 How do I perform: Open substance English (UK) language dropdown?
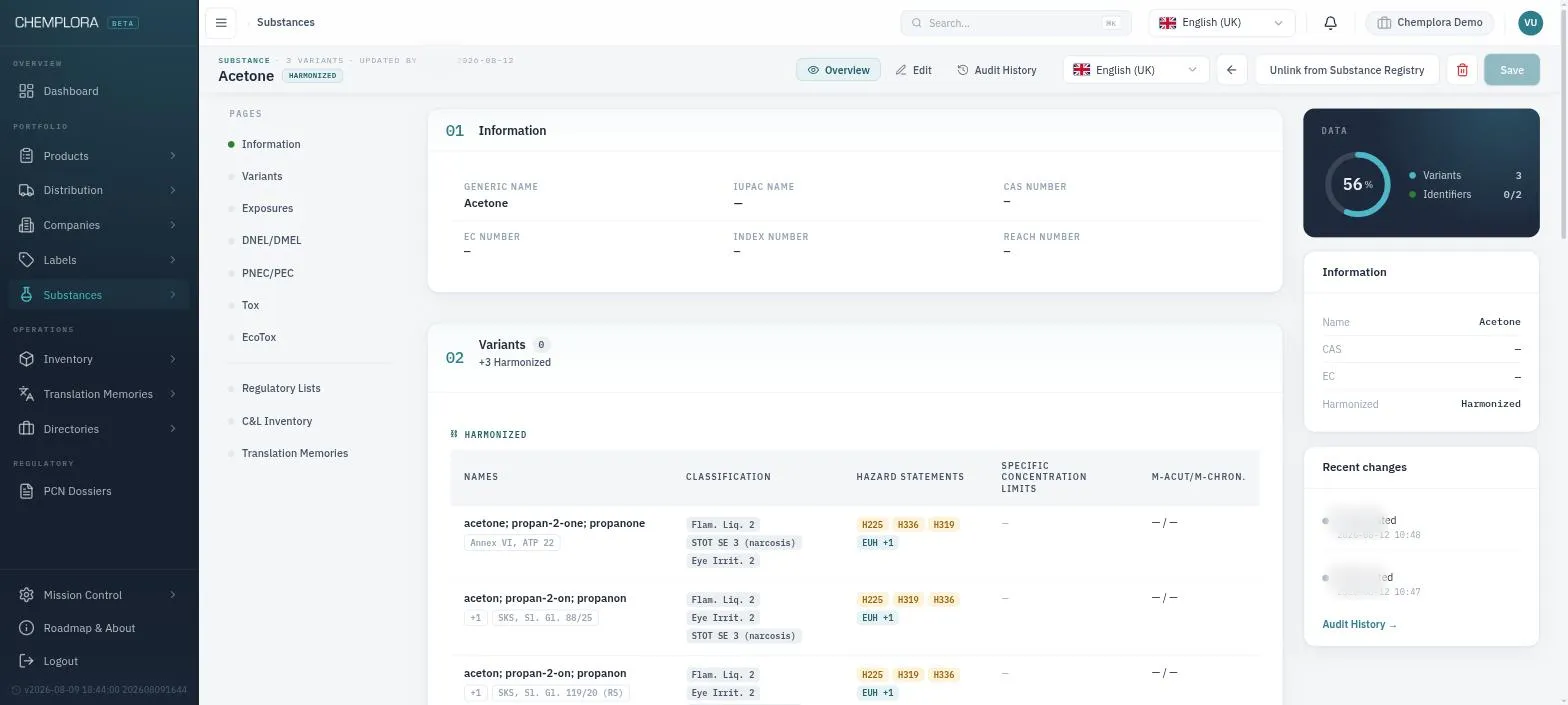coord(1135,70)
